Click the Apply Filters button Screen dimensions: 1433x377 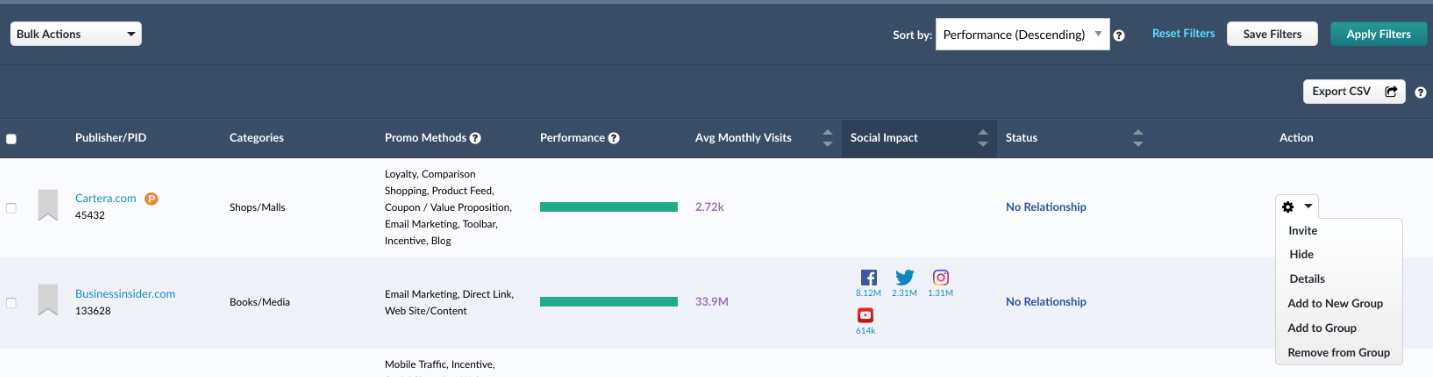pos(1379,34)
